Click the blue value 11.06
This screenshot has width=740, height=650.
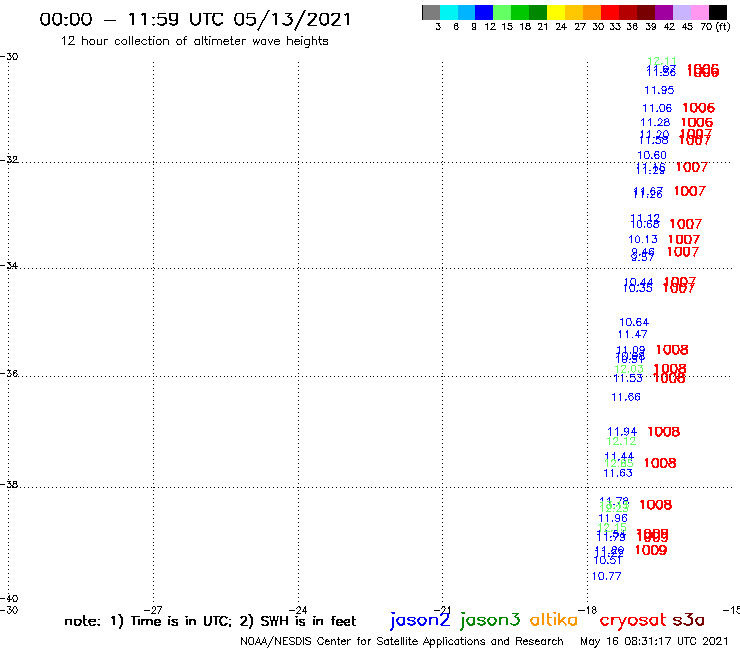pyautogui.click(x=657, y=108)
